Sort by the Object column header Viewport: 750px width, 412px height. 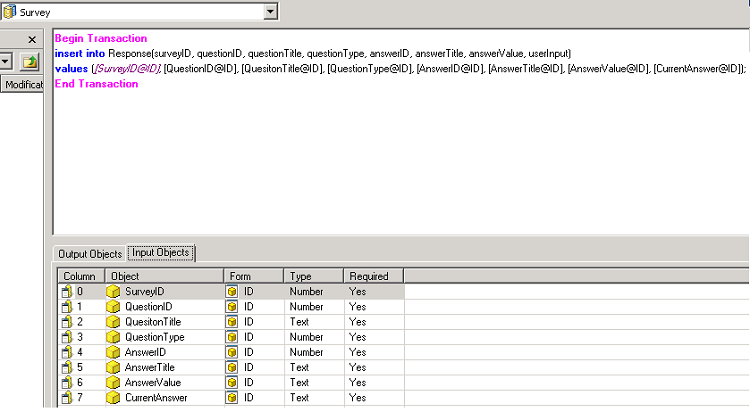164,276
